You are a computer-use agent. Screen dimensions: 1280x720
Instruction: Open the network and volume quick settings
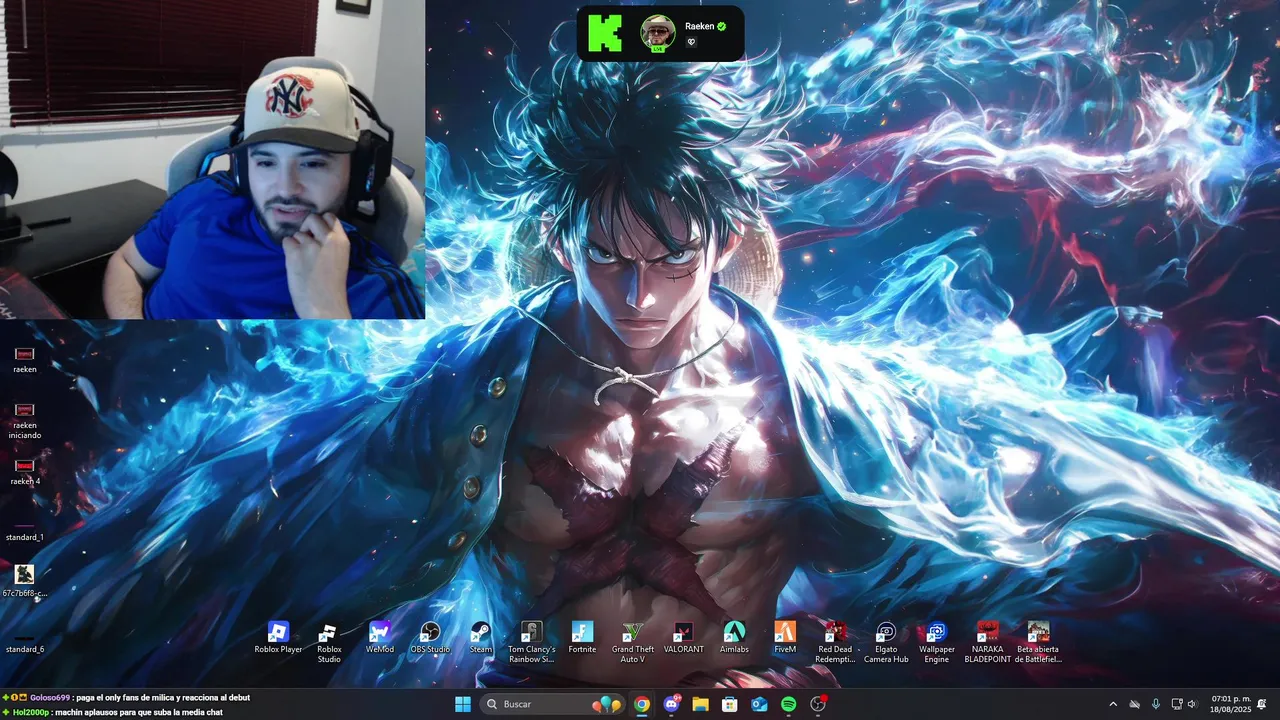point(1184,704)
